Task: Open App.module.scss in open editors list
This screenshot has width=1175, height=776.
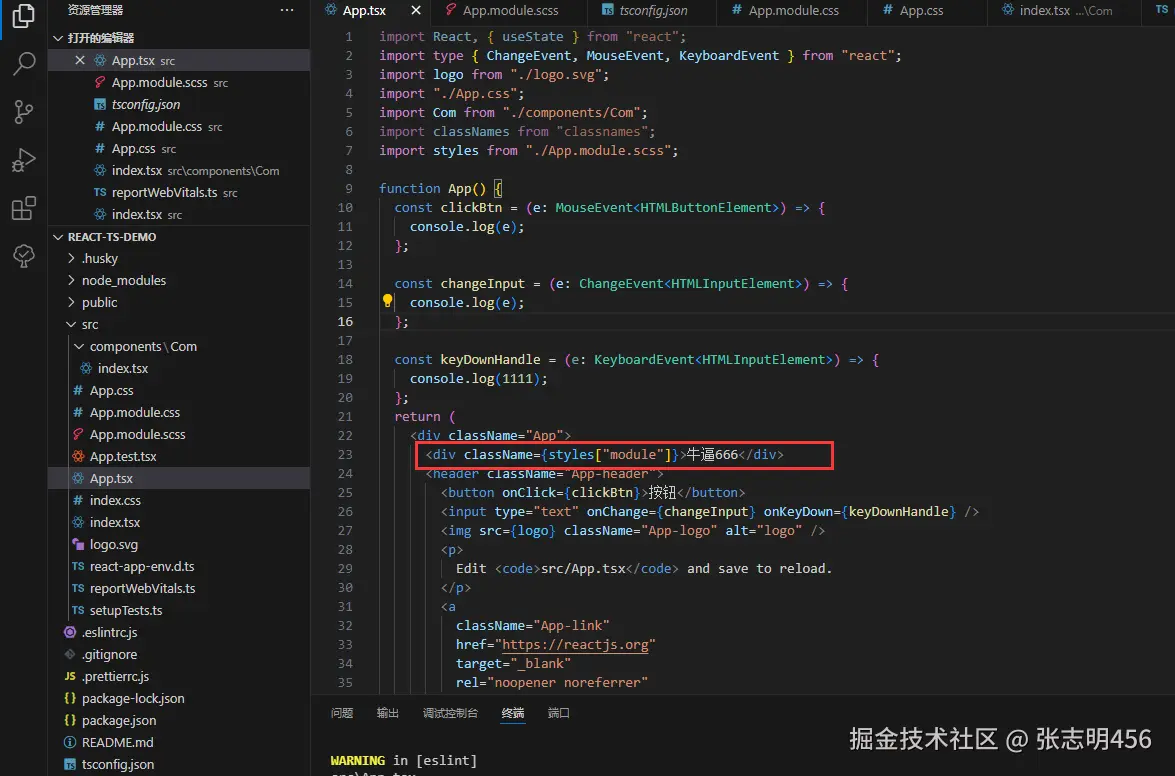Action: (179, 82)
